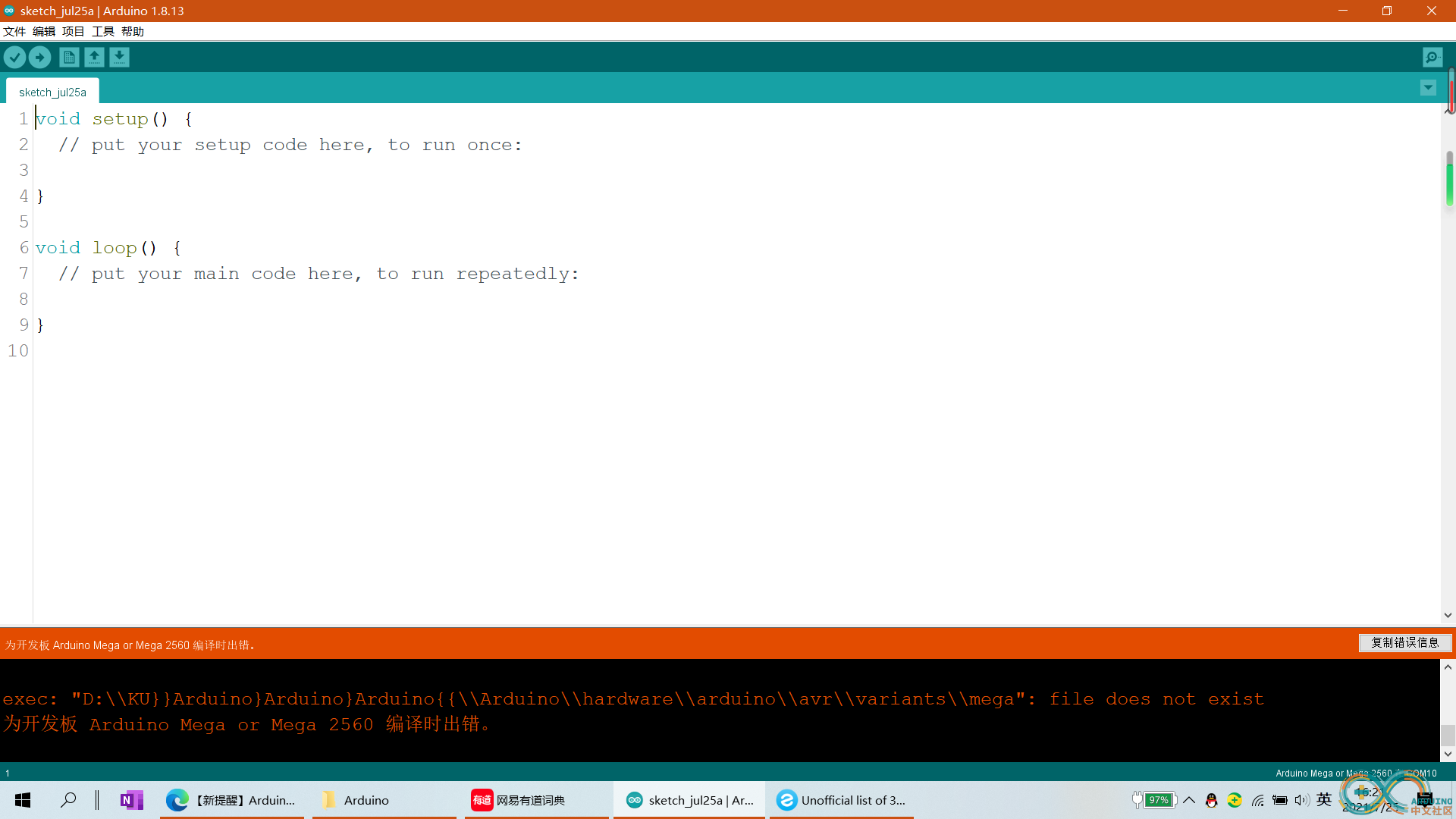Click the power battery tray icon
This screenshot has height=819, width=1456.
(x=1280, y=800)
